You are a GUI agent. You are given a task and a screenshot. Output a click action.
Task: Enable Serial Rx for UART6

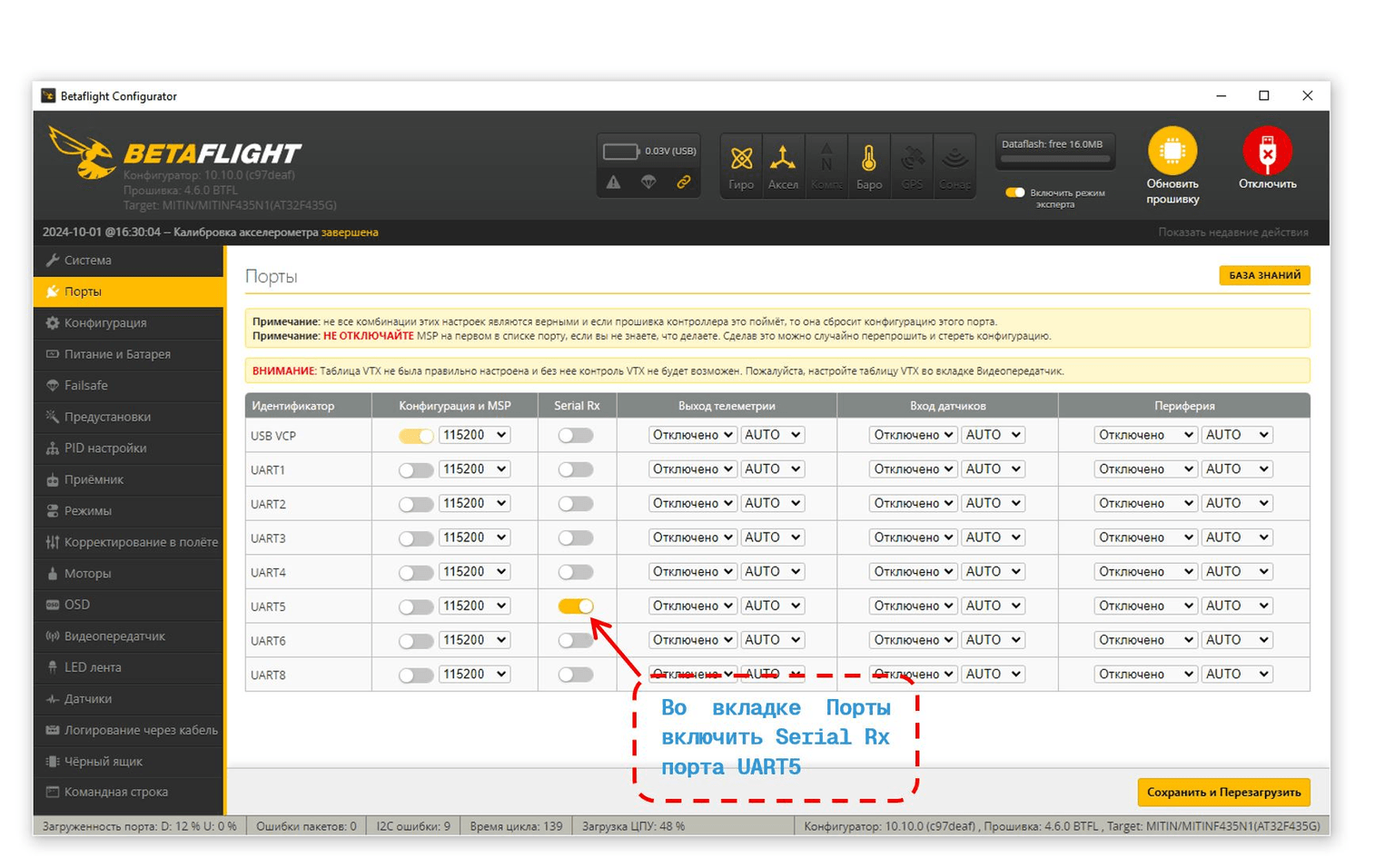pos(576,641)
